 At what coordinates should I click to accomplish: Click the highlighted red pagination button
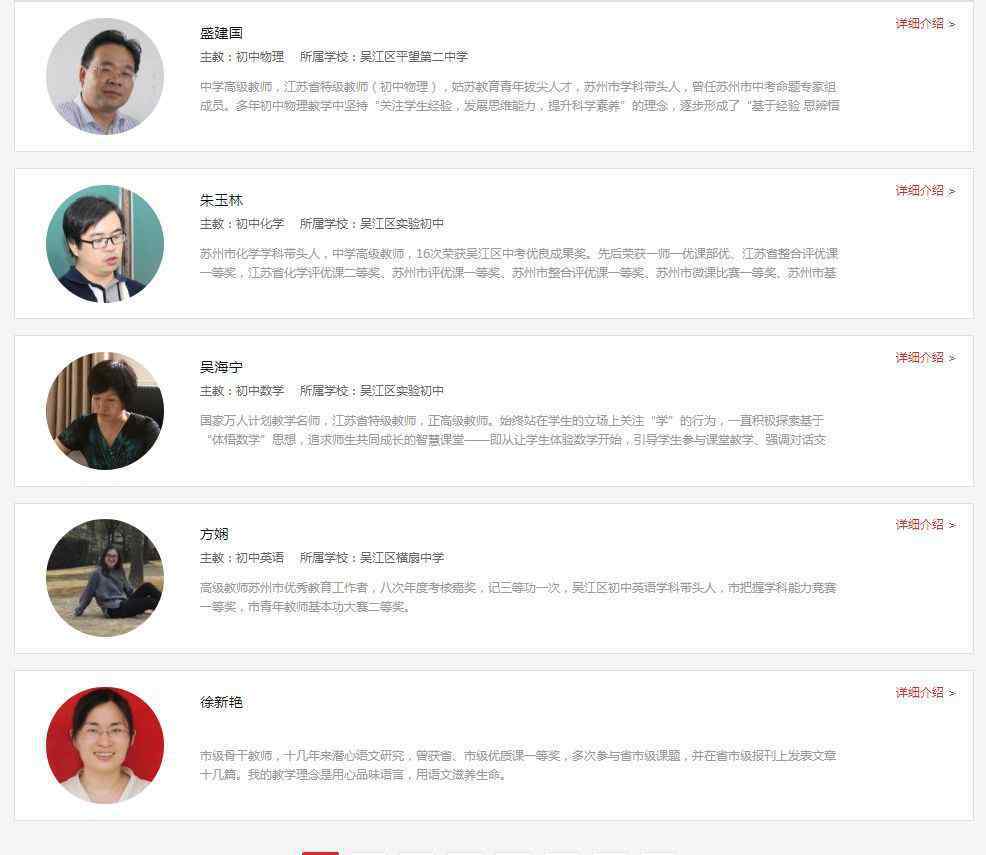(x=320, y=853)
